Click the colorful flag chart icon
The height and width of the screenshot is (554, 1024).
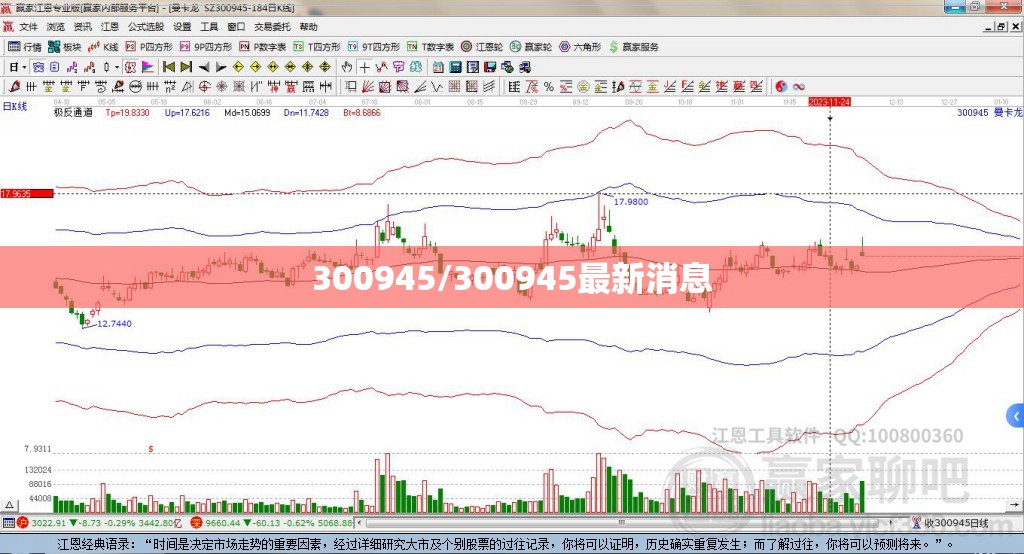148,67
